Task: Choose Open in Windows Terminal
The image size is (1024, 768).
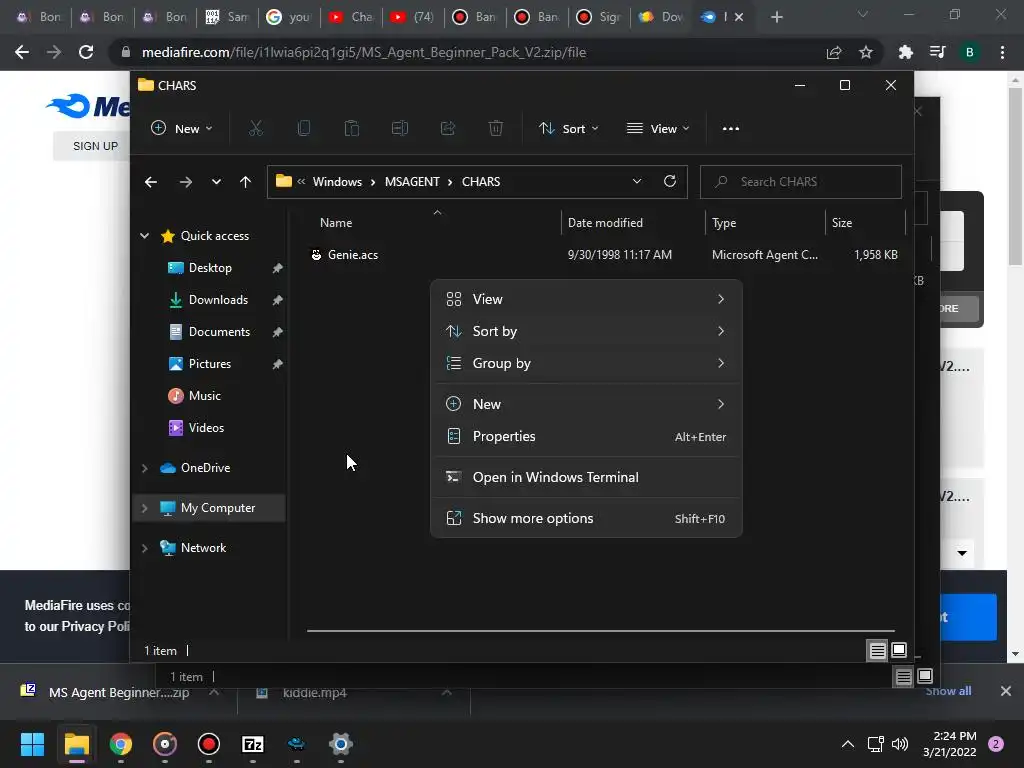Action: click(586, 477)
